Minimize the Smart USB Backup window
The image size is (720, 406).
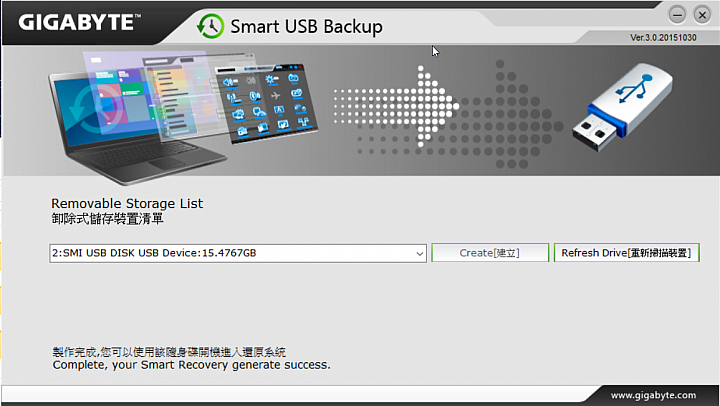[x=677, y=15]
